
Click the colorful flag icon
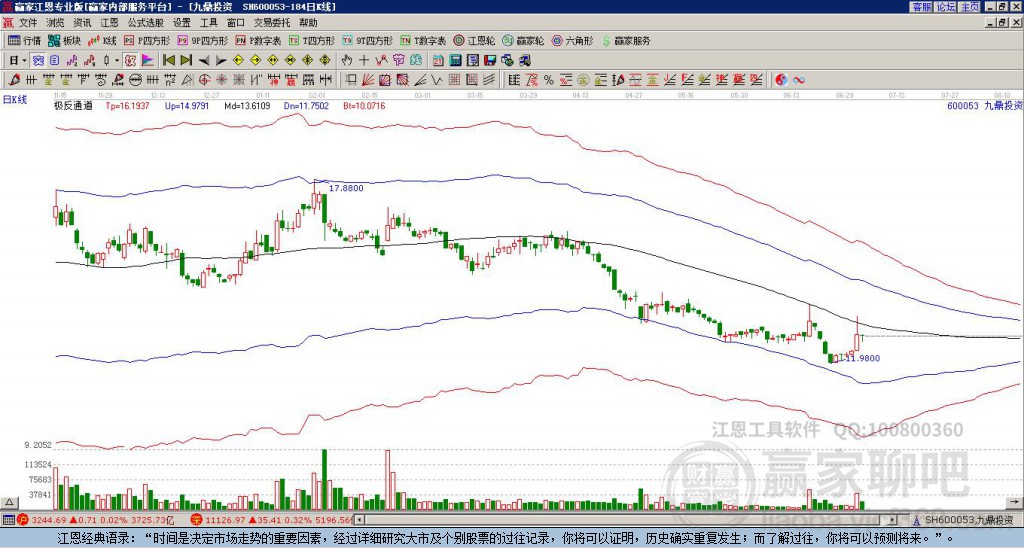point(148,61)
